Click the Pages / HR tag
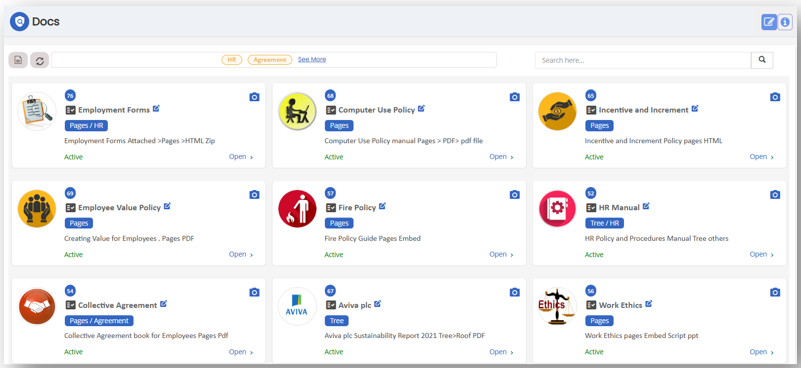The height and width of the screenshot is (368, 801). [86, 126]
